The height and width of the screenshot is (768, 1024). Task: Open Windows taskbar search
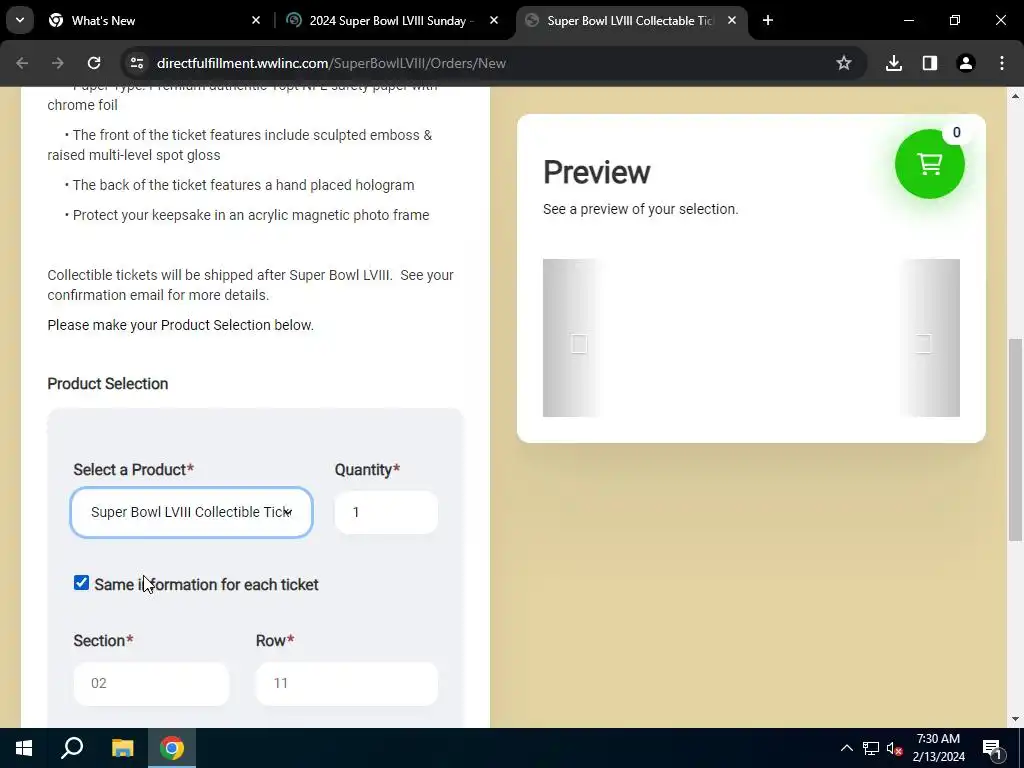tap(72, 748)
